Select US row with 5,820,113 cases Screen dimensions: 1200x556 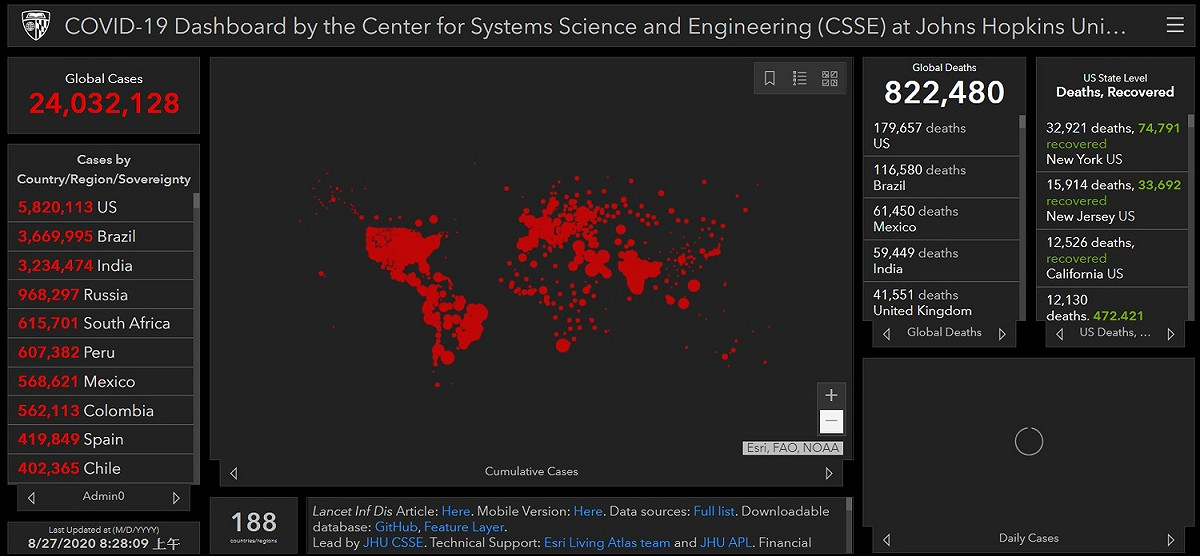100,208
